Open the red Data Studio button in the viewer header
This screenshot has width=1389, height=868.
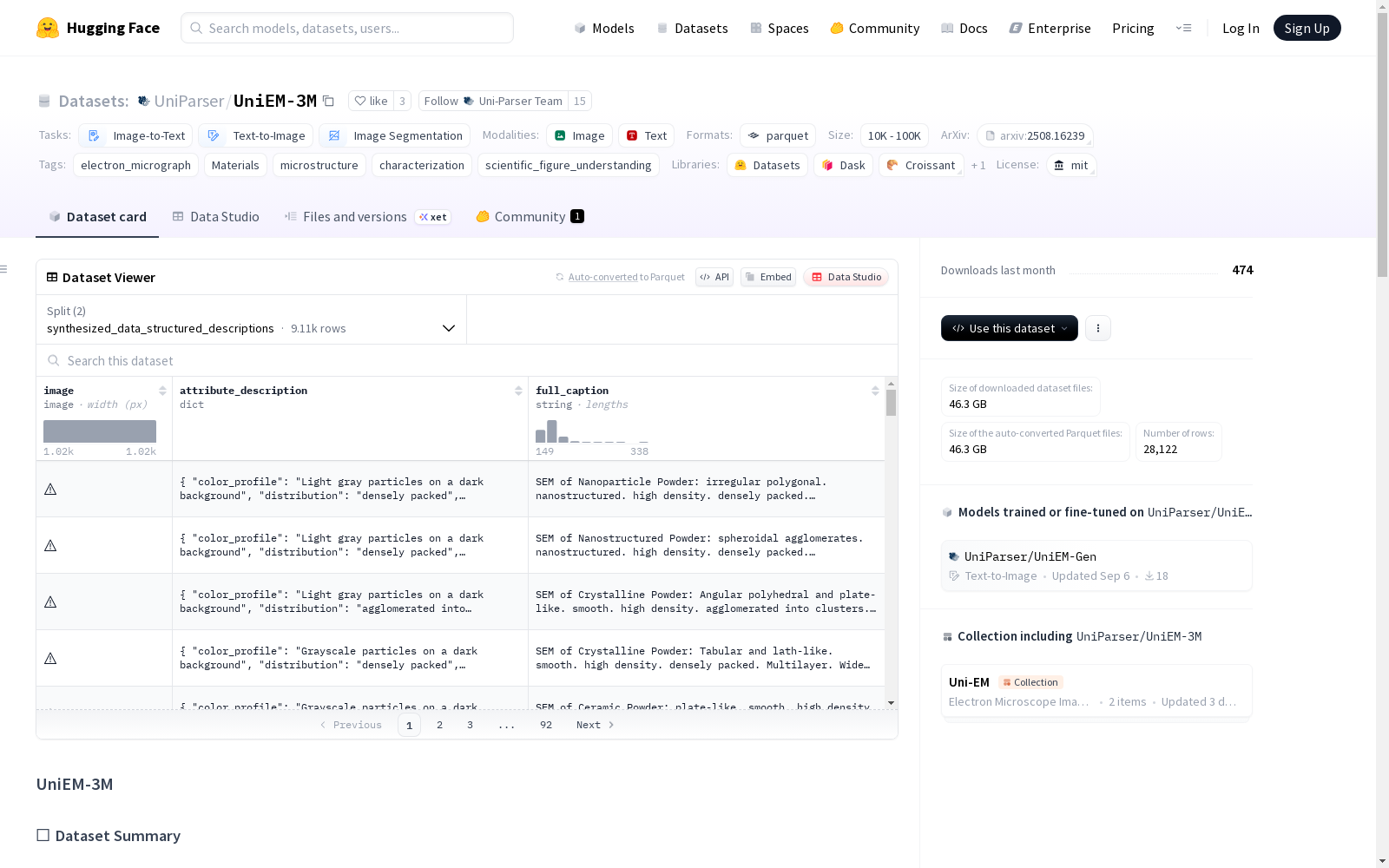(x=846, y=277)
